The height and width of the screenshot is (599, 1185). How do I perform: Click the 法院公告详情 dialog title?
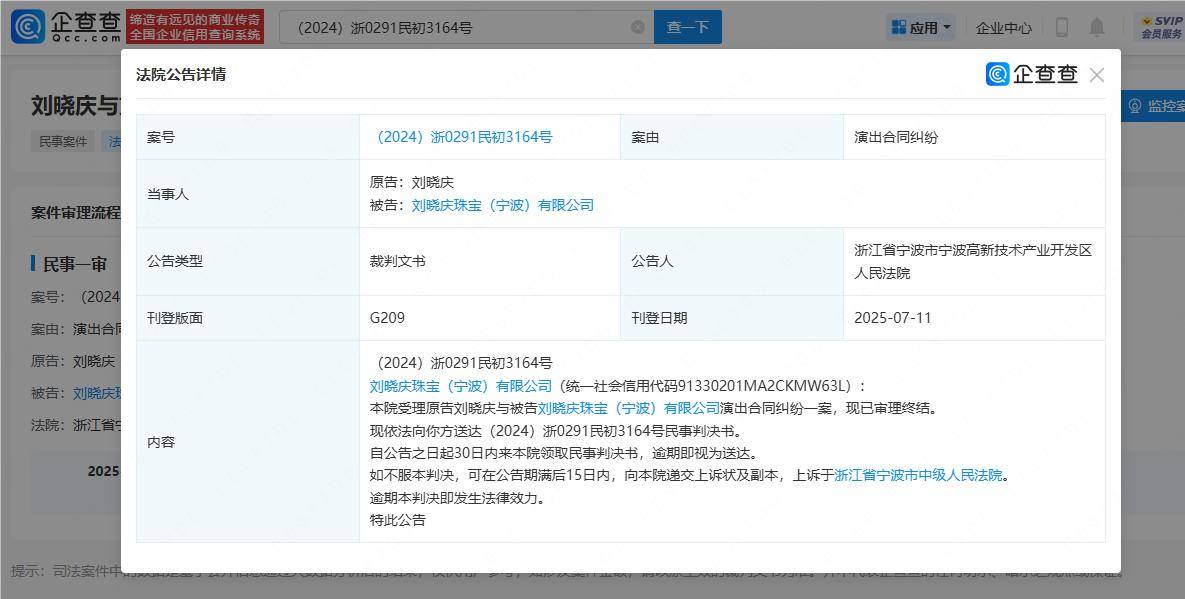pos(181,74)
